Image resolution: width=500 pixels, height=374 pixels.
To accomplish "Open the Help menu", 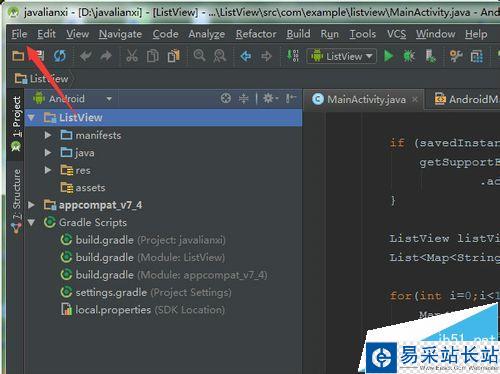I will pos(476,34).
